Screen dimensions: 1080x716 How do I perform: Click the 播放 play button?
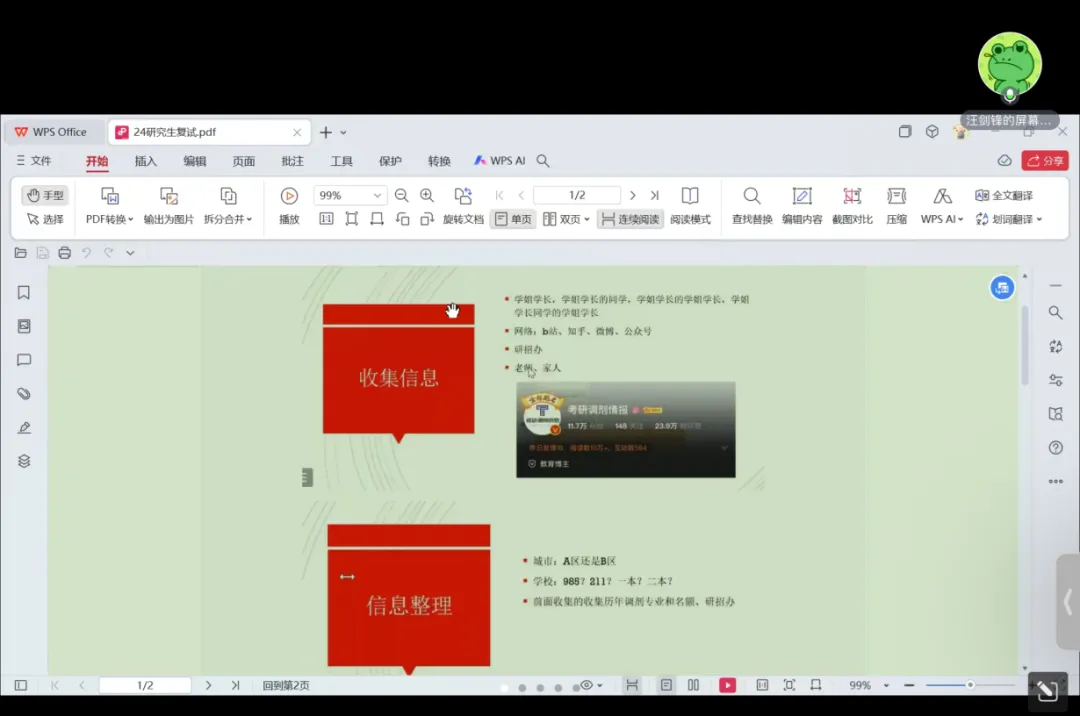(289, 197)
